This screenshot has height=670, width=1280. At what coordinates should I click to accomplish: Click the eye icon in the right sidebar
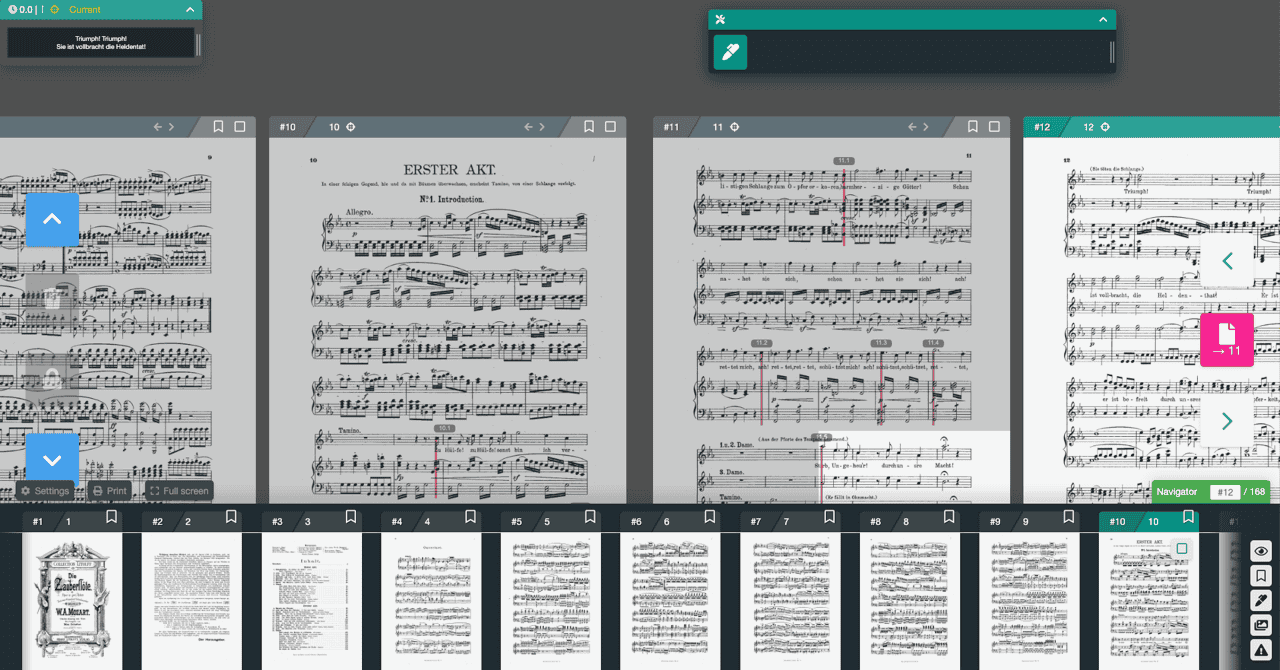click(1261, 551)
